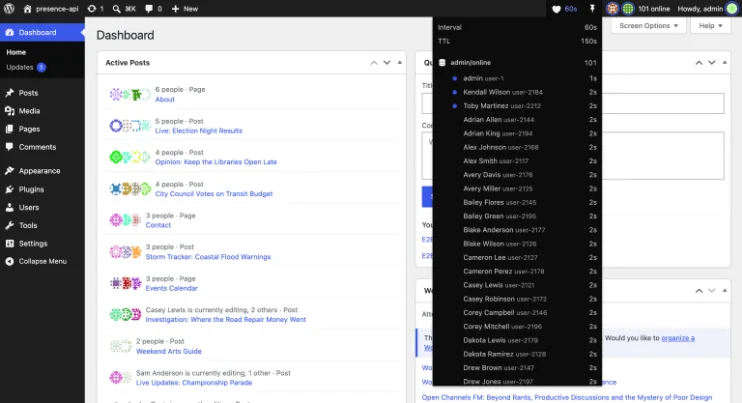The image size is (742, 403).
Task: Open the Events Calendar page link
Action: (171, 288)
